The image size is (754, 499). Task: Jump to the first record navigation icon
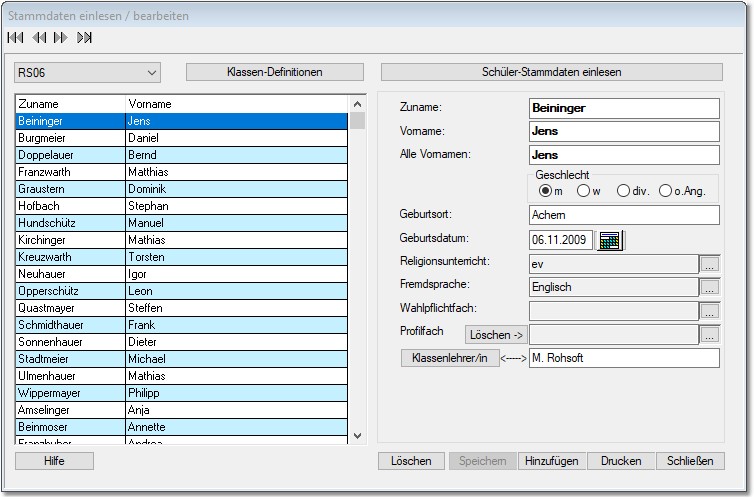(x=15, y=38)
